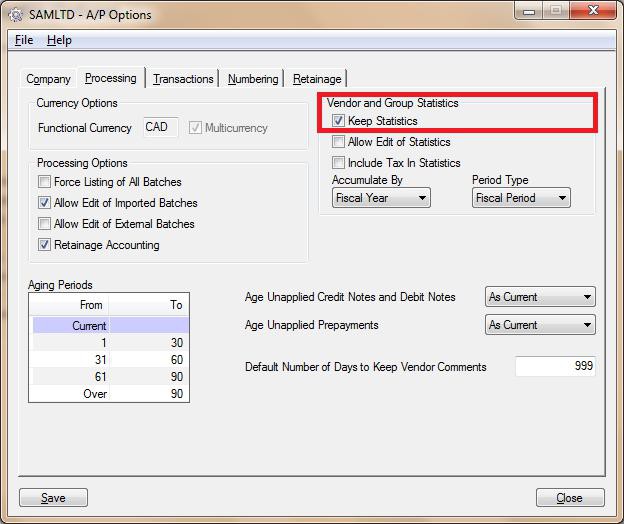The image size is (624, 524).
Task: Enable Force Listing of All Batches
Action: point(44,182)
